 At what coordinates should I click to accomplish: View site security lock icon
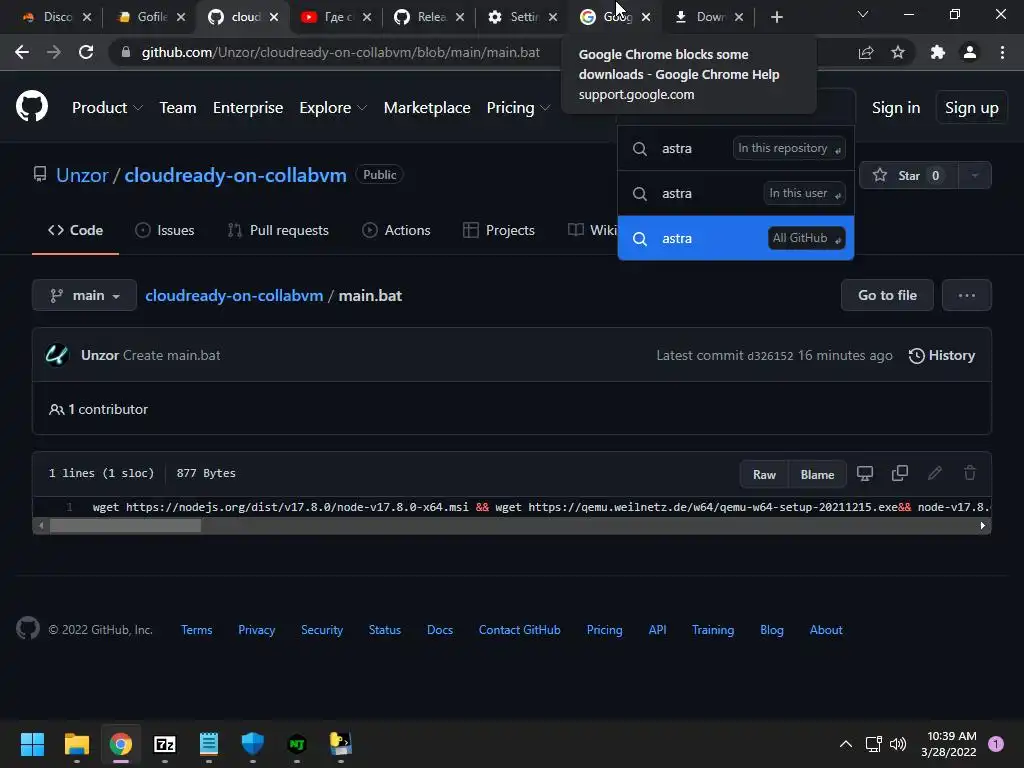(126, 52)
